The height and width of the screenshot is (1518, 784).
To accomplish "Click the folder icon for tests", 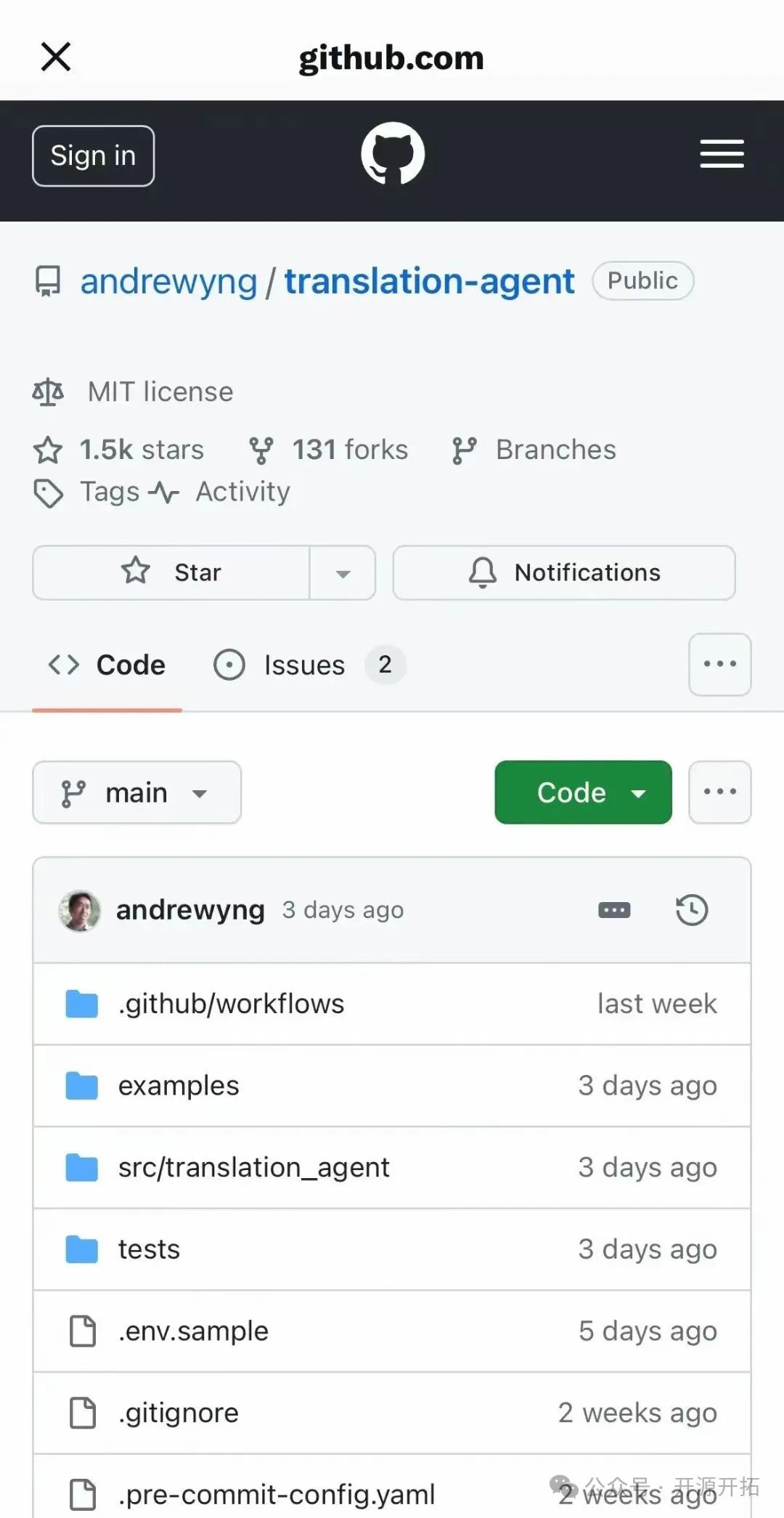I will 82,1250.
